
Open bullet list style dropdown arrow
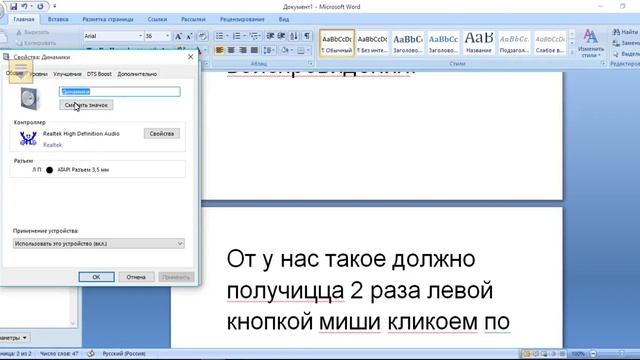tap(227, 36)
